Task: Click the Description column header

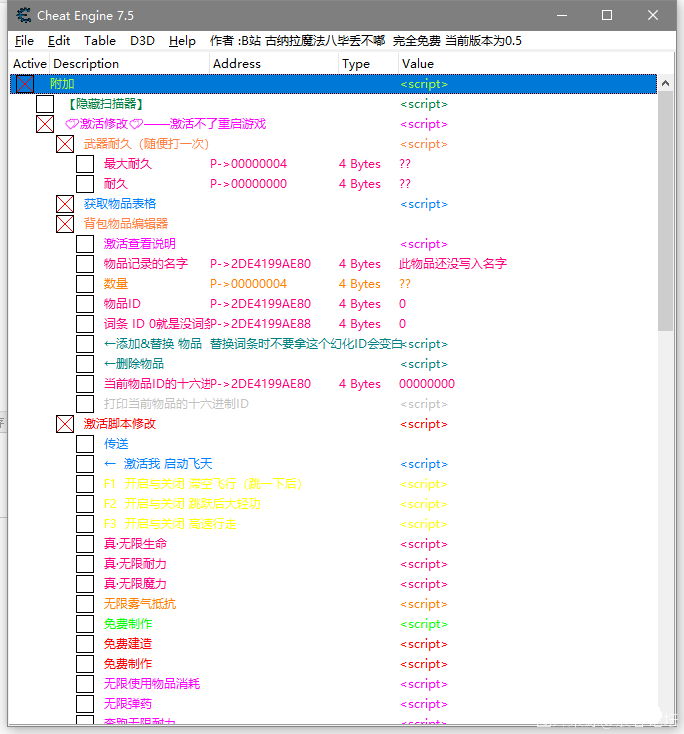Action: click(x=86, y=64)
